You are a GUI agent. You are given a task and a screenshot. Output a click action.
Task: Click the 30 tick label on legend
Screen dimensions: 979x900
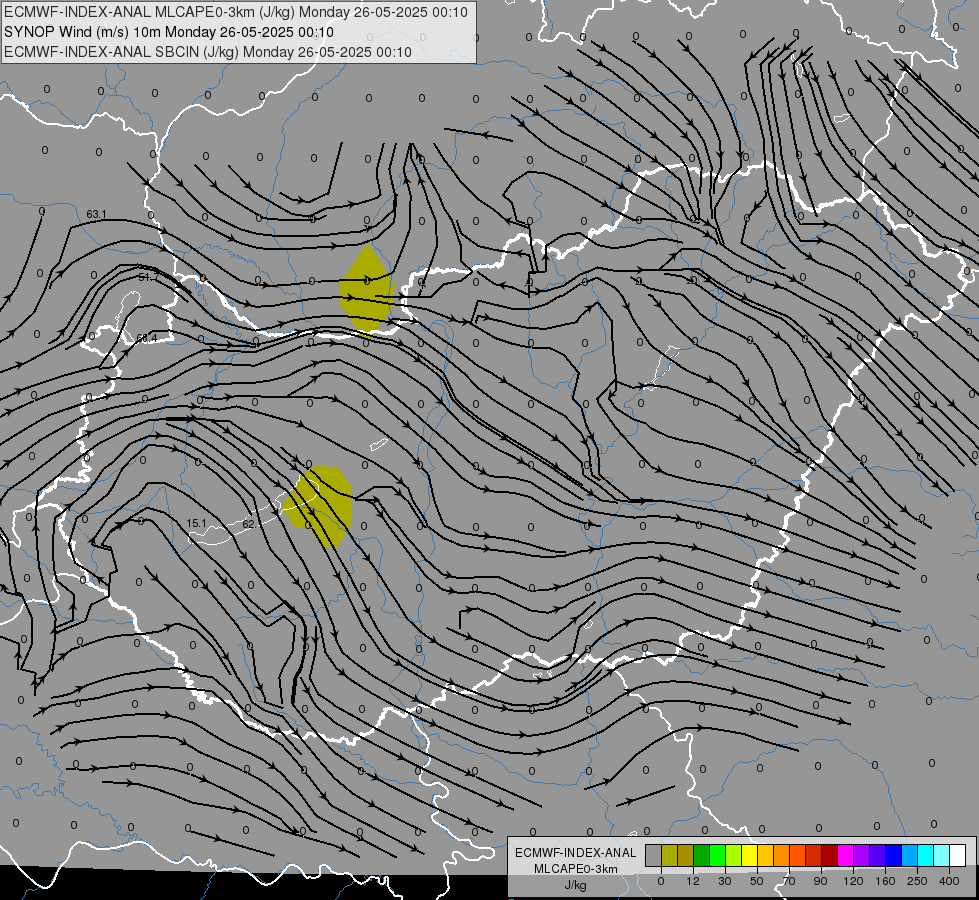(x=725, y=881)
